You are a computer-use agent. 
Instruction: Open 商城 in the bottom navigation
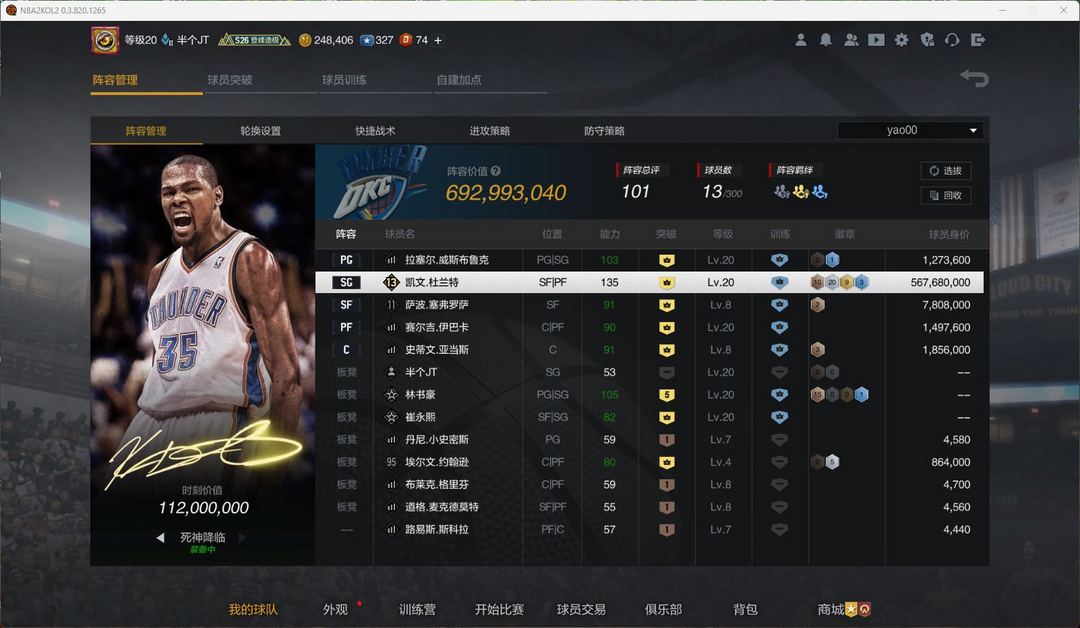[831, 609]
